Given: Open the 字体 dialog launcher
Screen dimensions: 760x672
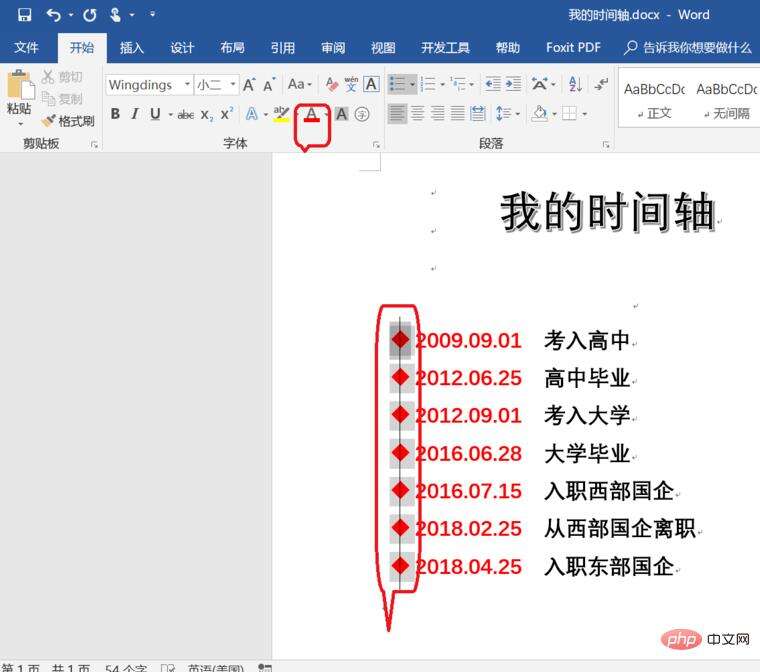Looking at the screenshot, I should click(376, 145).
